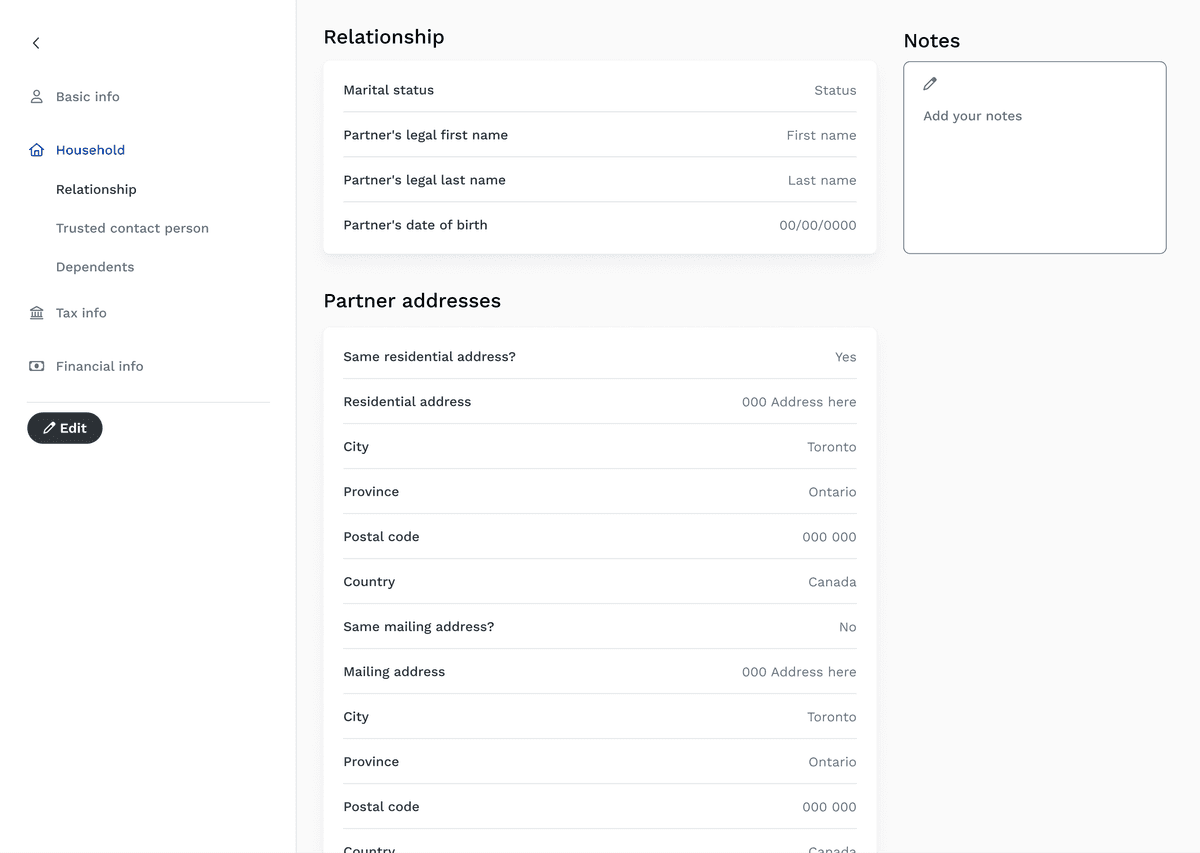Click the Same mailing address row
The image size is (1200, 853).
pyautogui.click(x=599, y=627)
